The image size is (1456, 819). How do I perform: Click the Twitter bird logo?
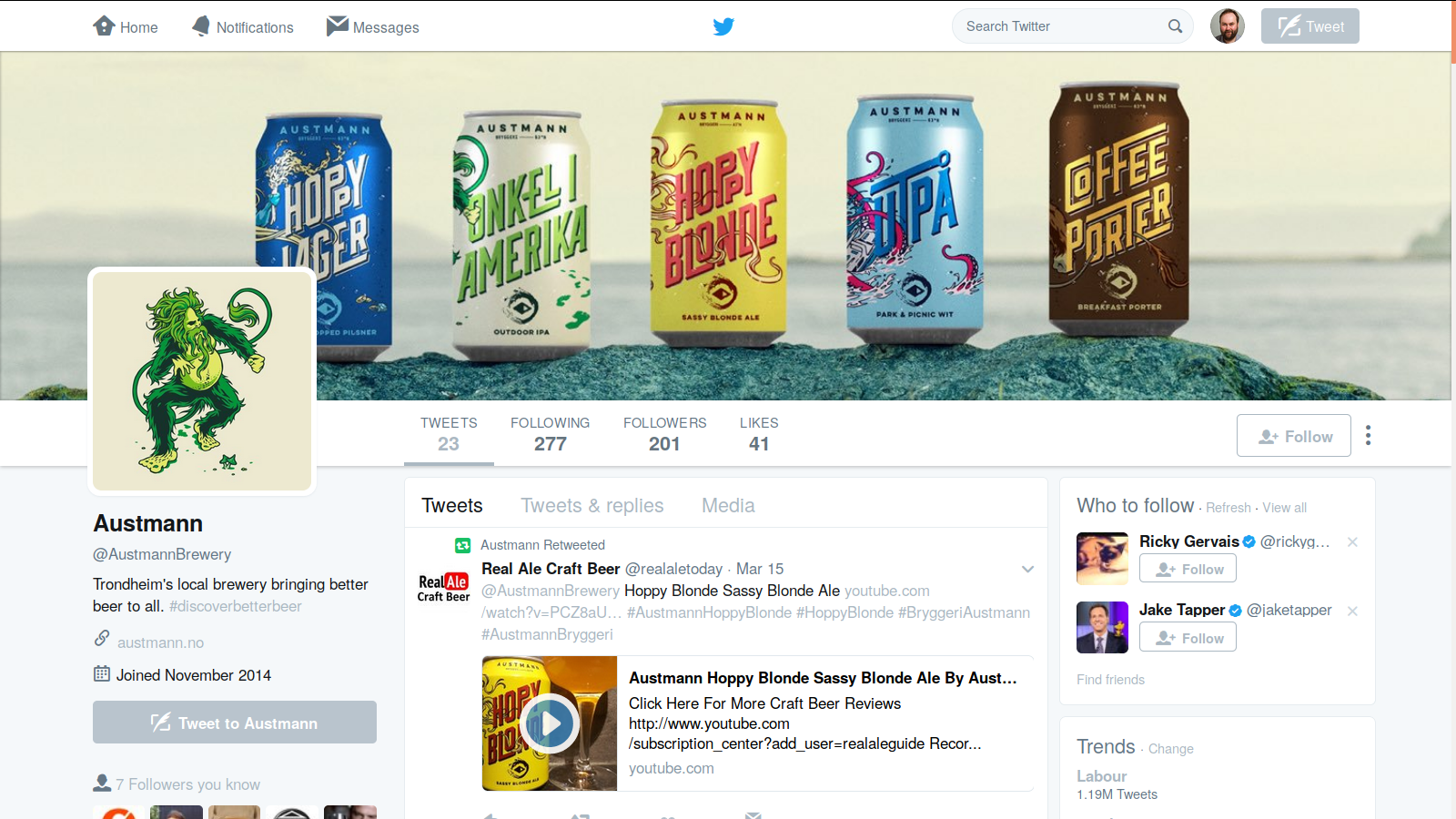723,26
